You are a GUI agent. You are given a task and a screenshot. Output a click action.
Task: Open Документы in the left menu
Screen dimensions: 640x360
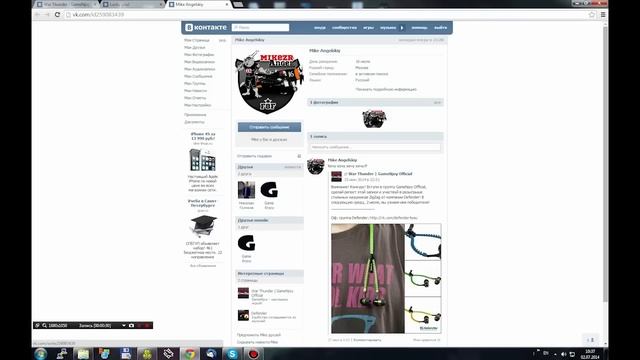coord(194,122)
